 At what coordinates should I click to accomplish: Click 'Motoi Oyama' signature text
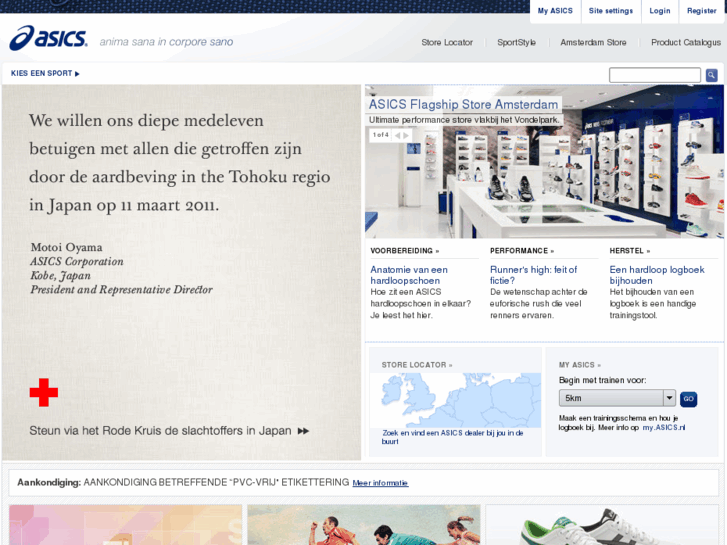tap(66, 248)
